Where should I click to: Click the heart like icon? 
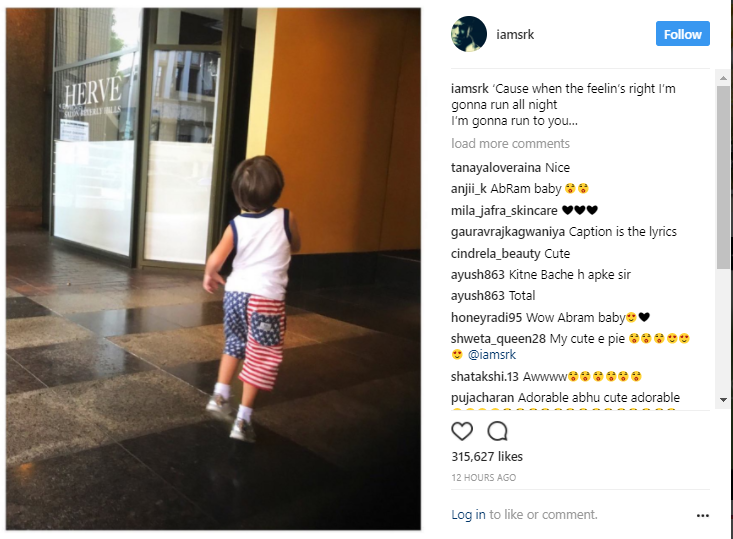tap(462, 431)
